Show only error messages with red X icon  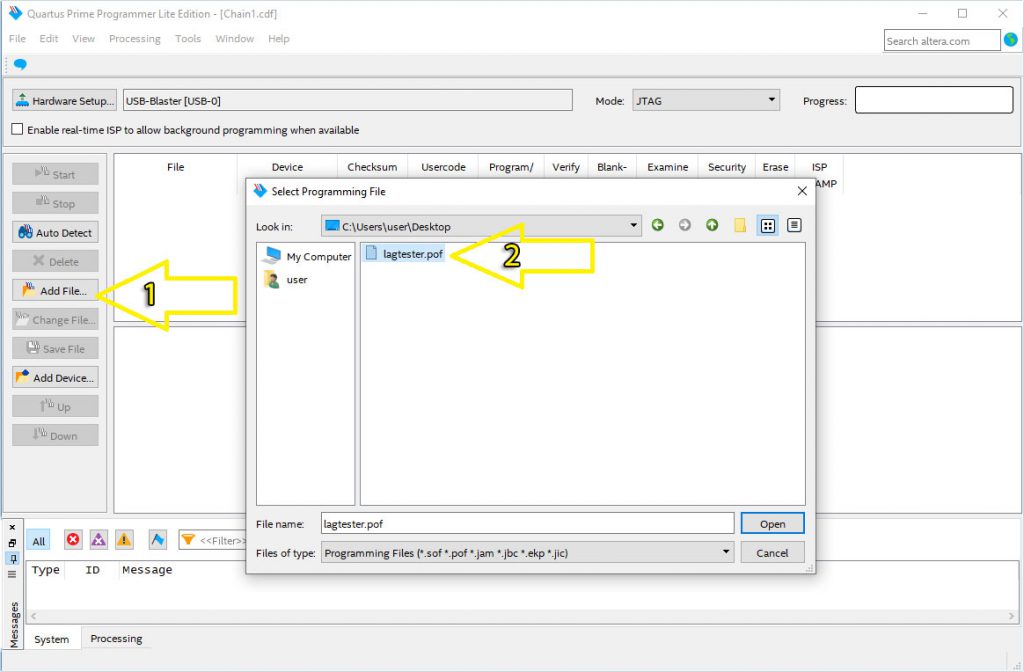[73, 539]
